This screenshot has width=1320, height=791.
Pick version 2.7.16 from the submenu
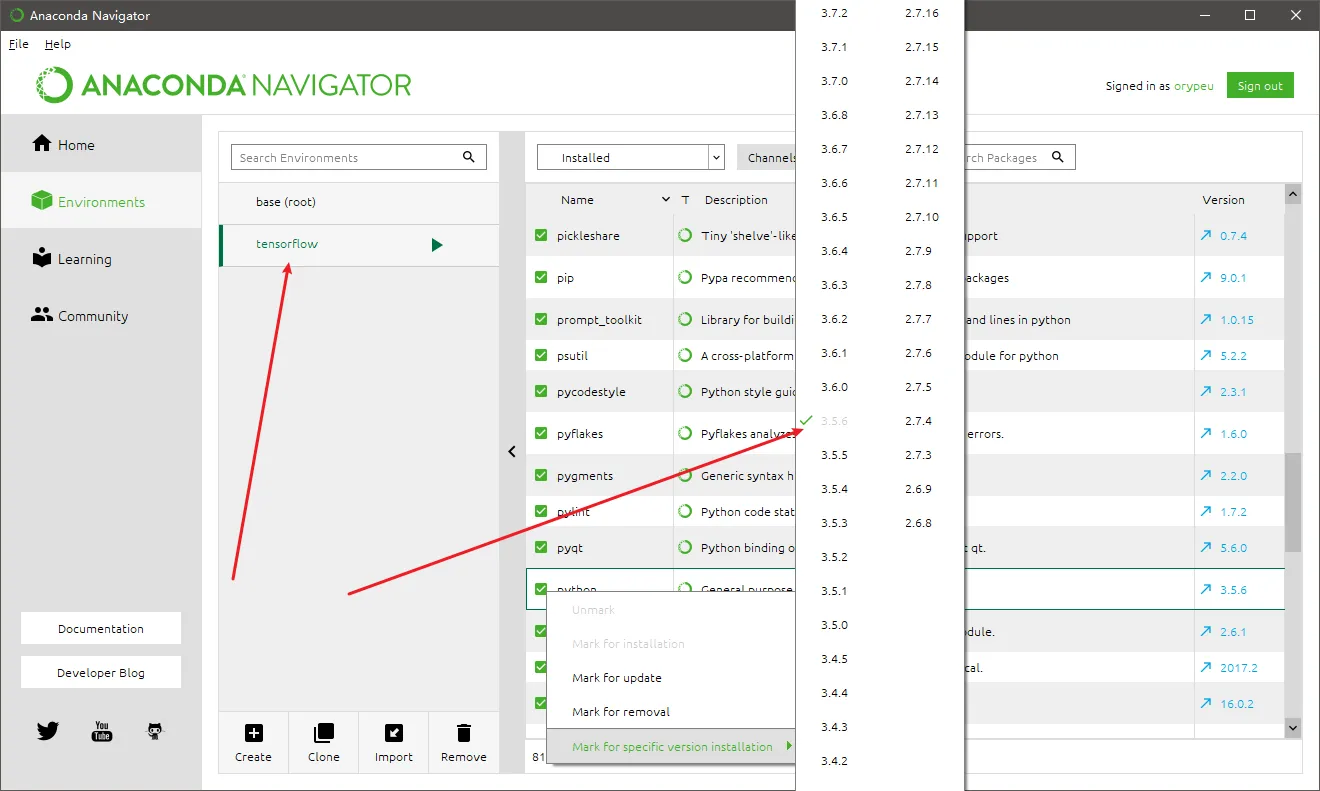(x=922, y=13)
